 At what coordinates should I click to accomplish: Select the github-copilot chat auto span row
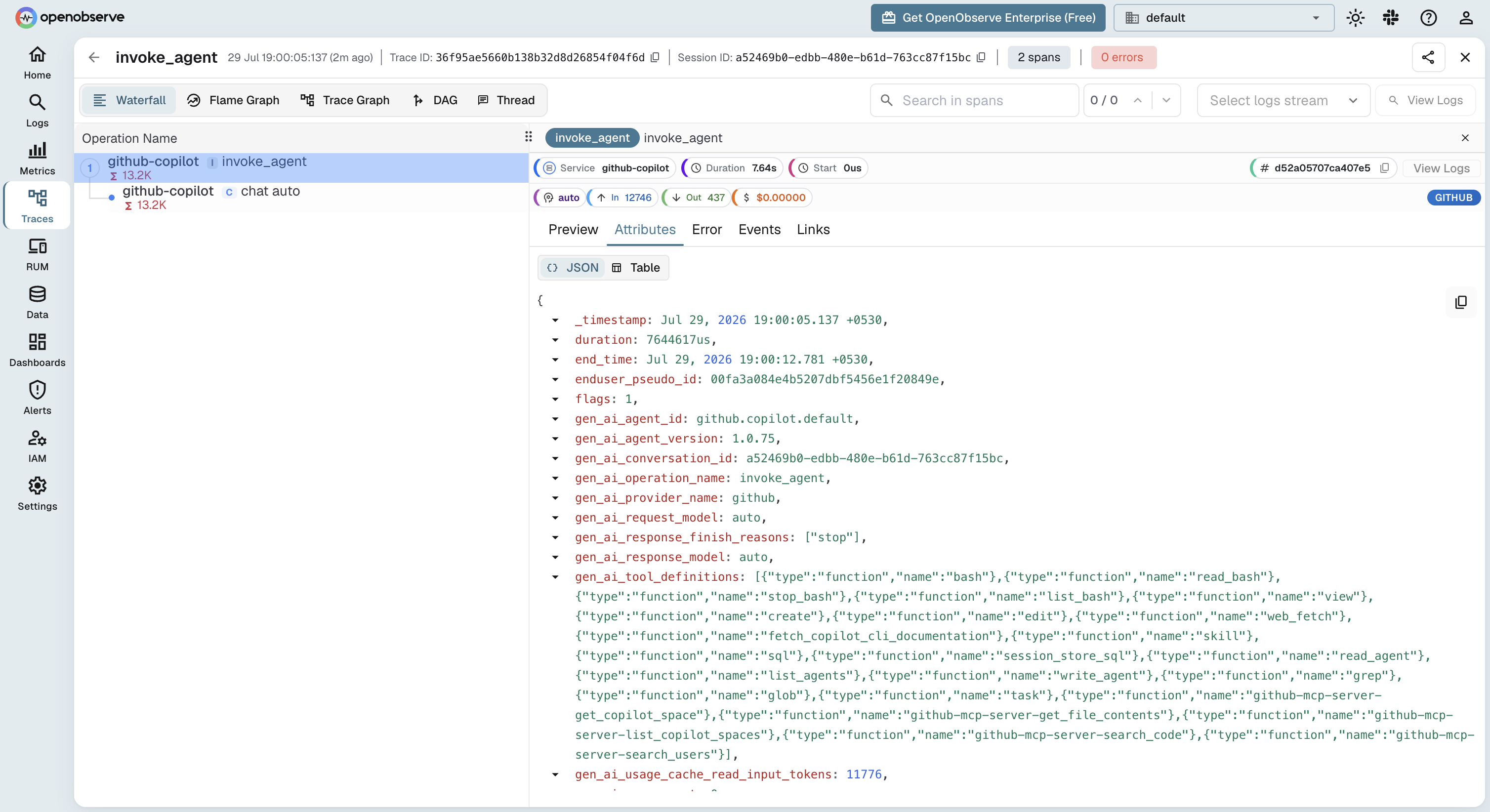(301, 197)
